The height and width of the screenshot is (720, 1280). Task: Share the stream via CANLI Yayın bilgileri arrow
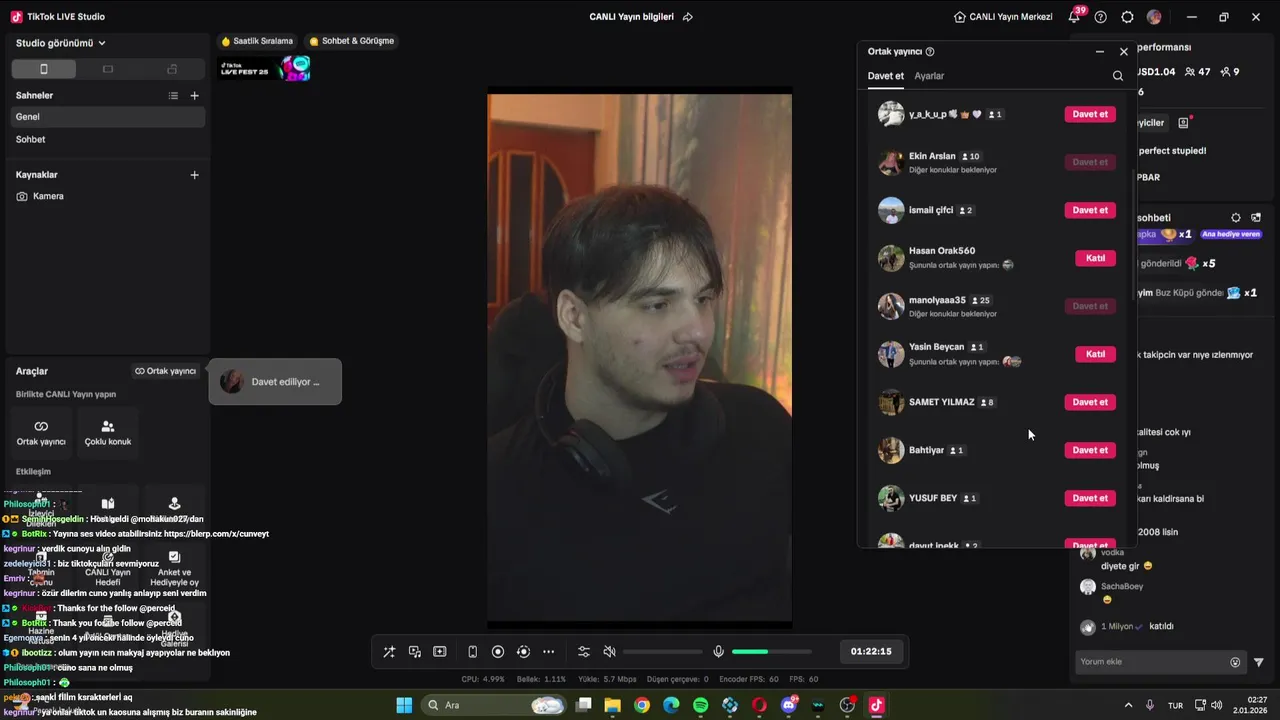pyautogui.click(x=688, y=17)
